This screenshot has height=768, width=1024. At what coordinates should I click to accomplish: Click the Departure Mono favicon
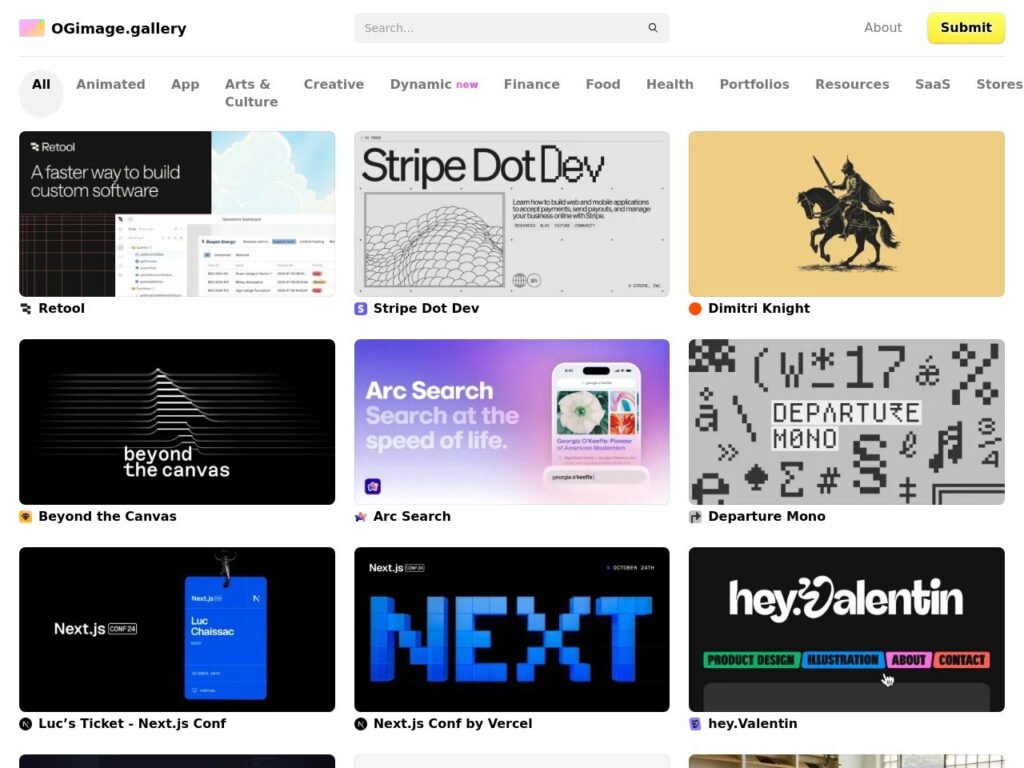tap(695, 517)
